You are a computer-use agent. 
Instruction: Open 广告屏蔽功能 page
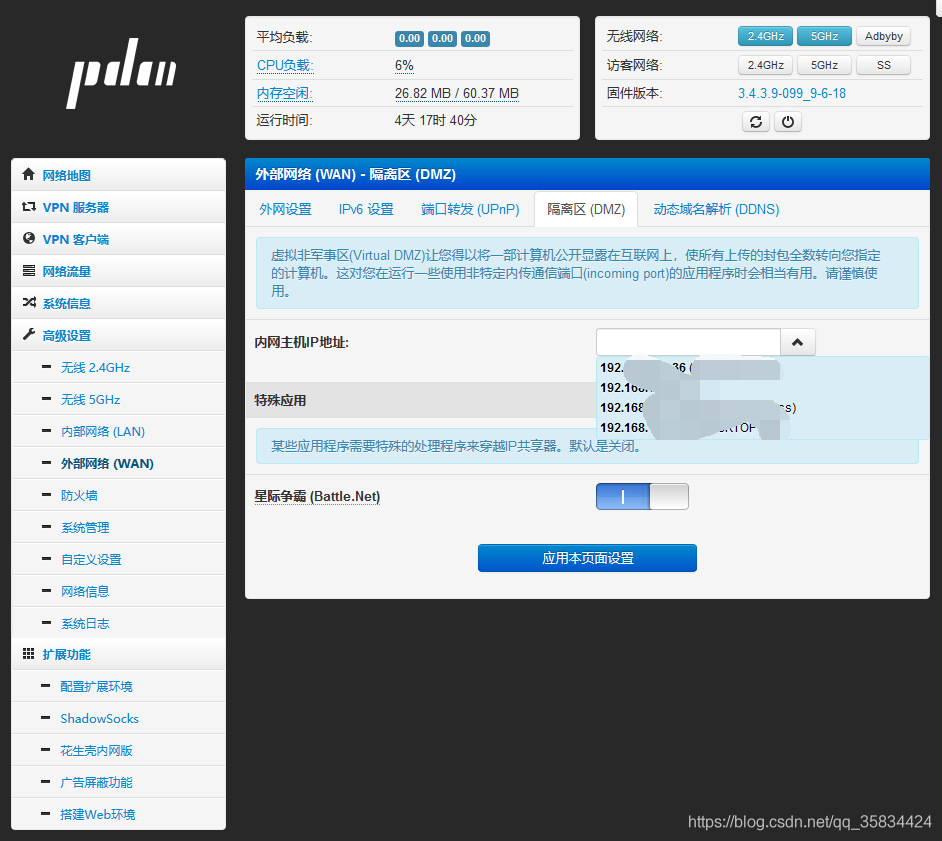118,782
